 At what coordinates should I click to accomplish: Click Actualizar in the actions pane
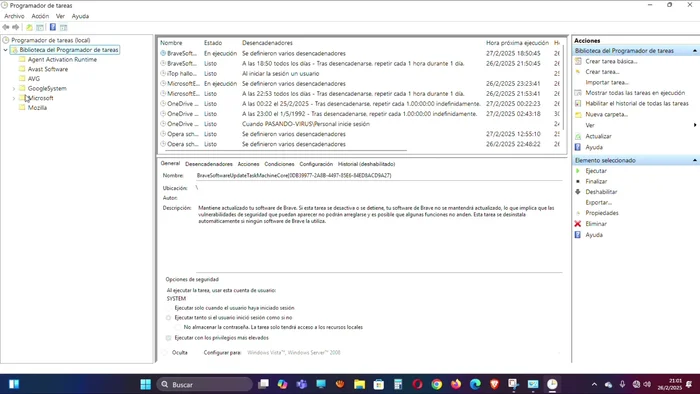(598, 136)
